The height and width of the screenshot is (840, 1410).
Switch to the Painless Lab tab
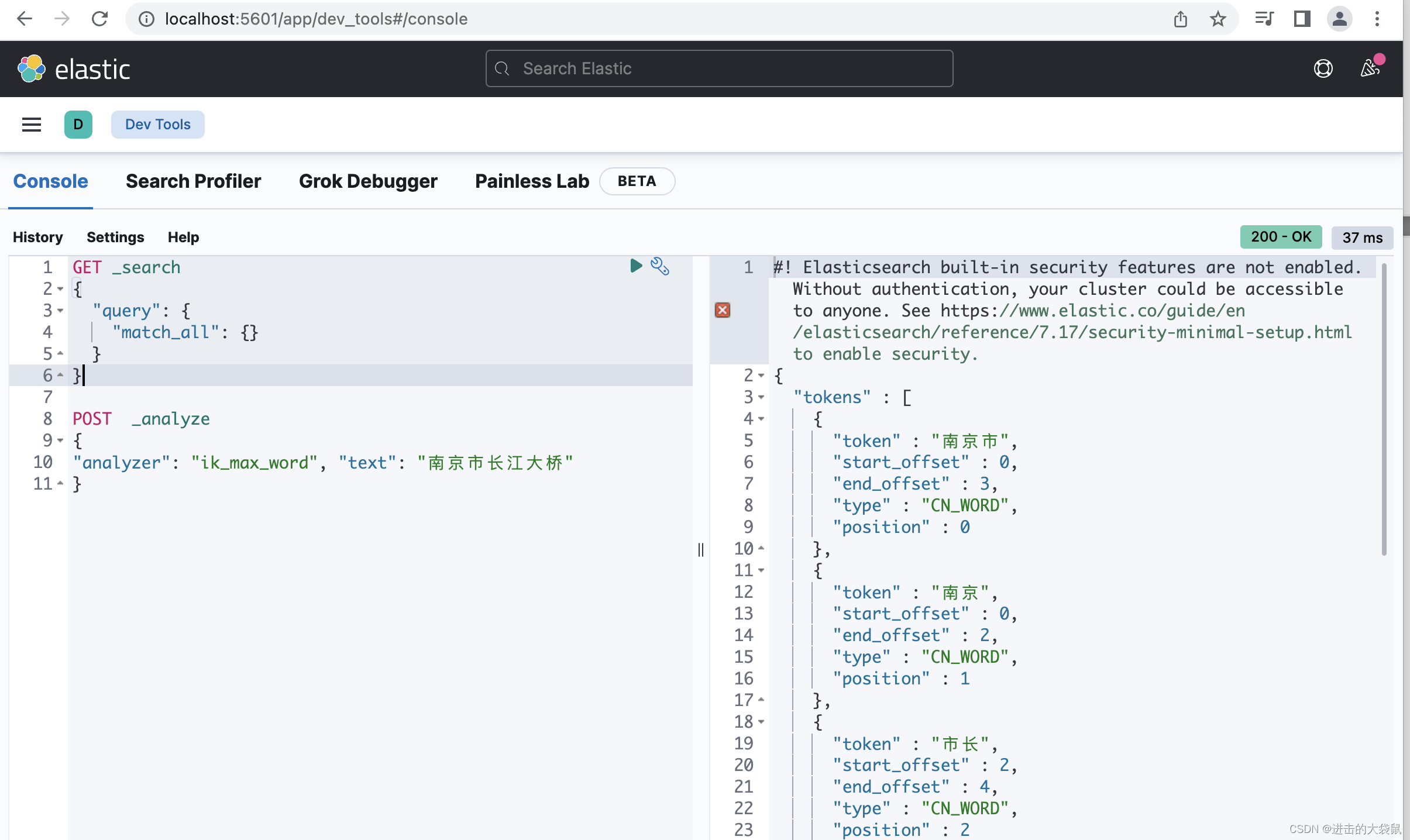[x=532, y=181]
